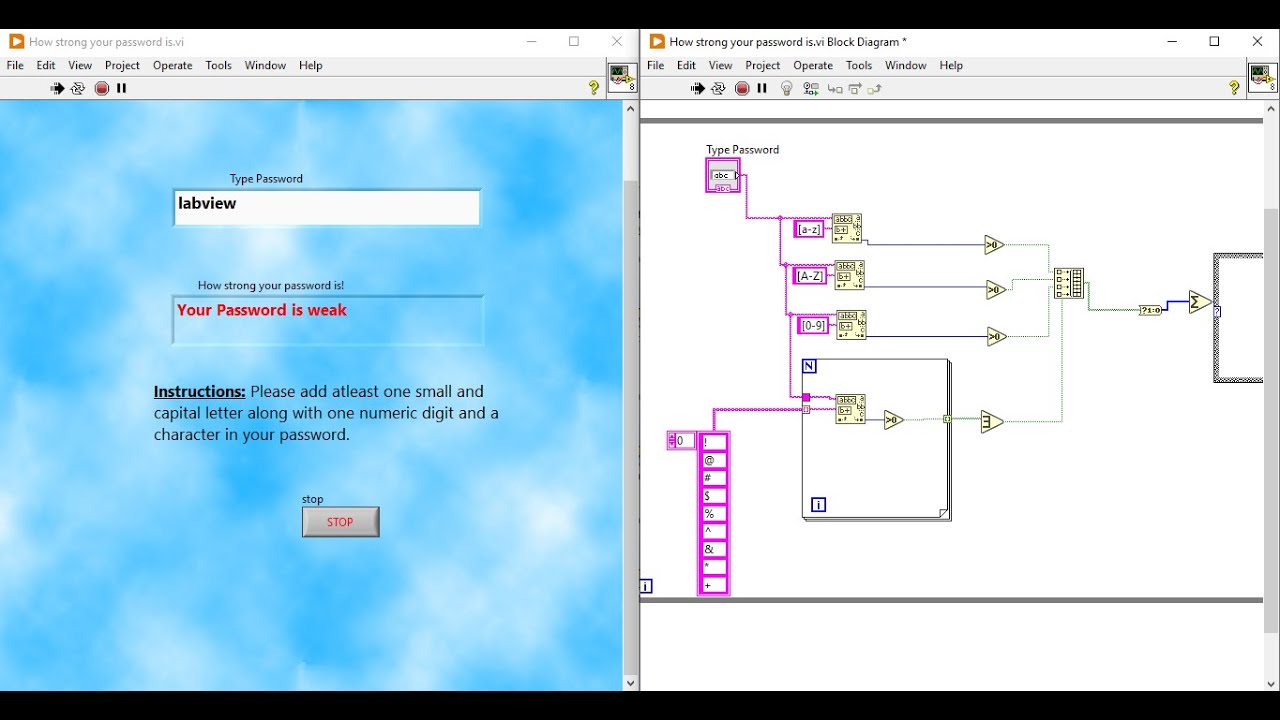Select the '&' array element
Screen dimensions: 1280x720
point(714,550)
